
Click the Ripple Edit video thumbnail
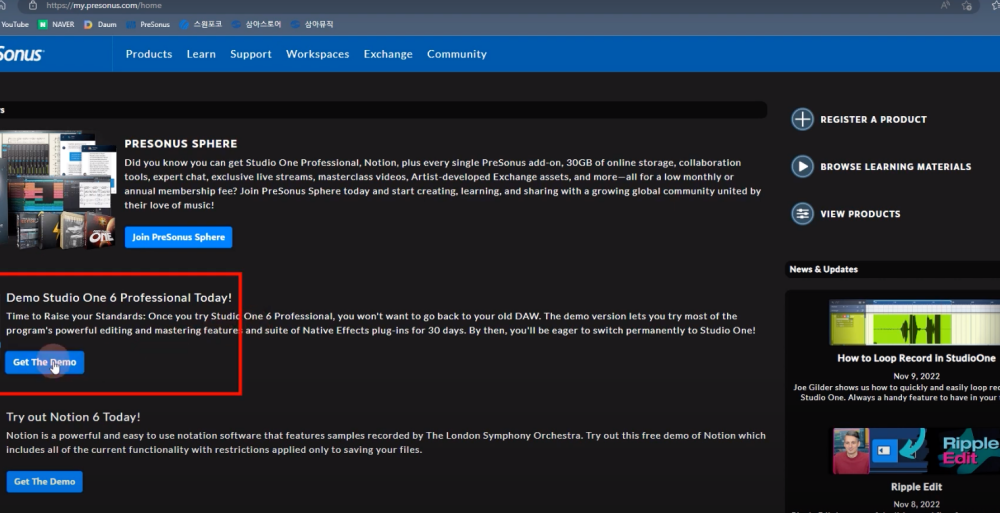915,451
